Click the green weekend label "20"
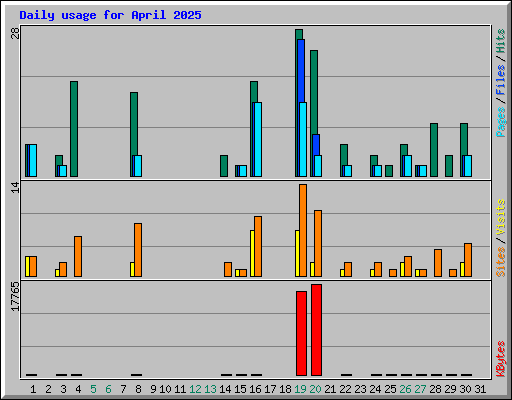512x400 pixels. 315,389
